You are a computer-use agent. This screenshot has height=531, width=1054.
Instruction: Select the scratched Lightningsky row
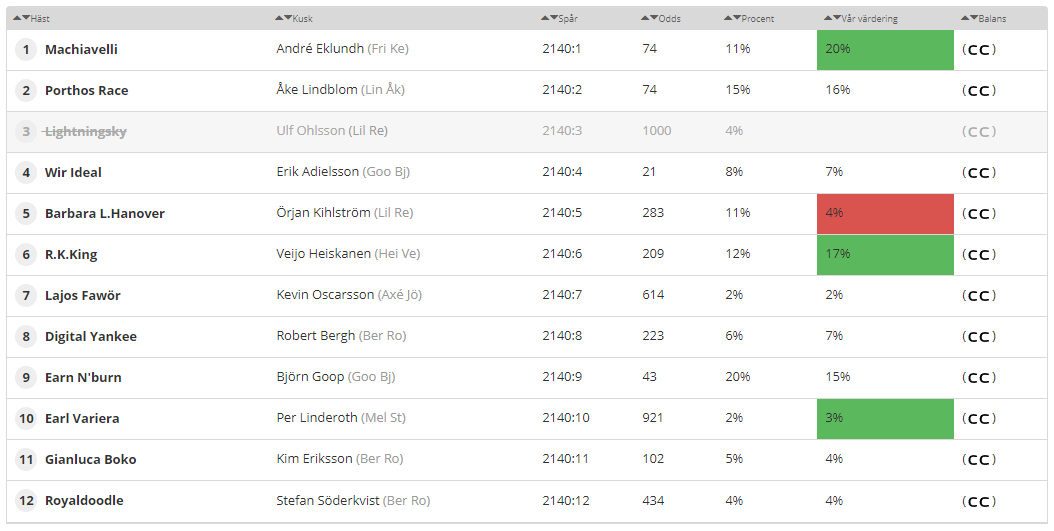coord(527,132)
